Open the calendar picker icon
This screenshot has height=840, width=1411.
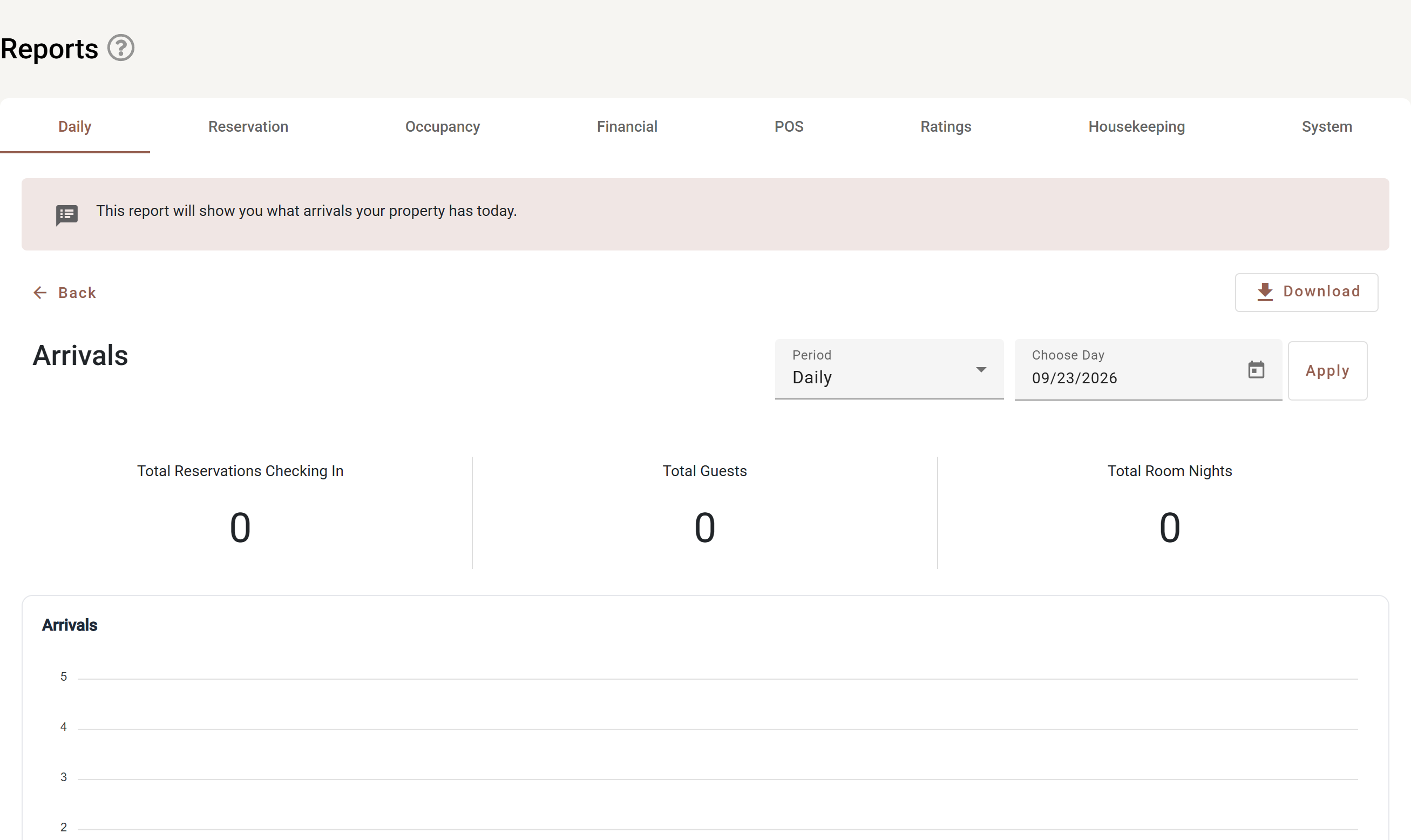tap(1256, 370)
